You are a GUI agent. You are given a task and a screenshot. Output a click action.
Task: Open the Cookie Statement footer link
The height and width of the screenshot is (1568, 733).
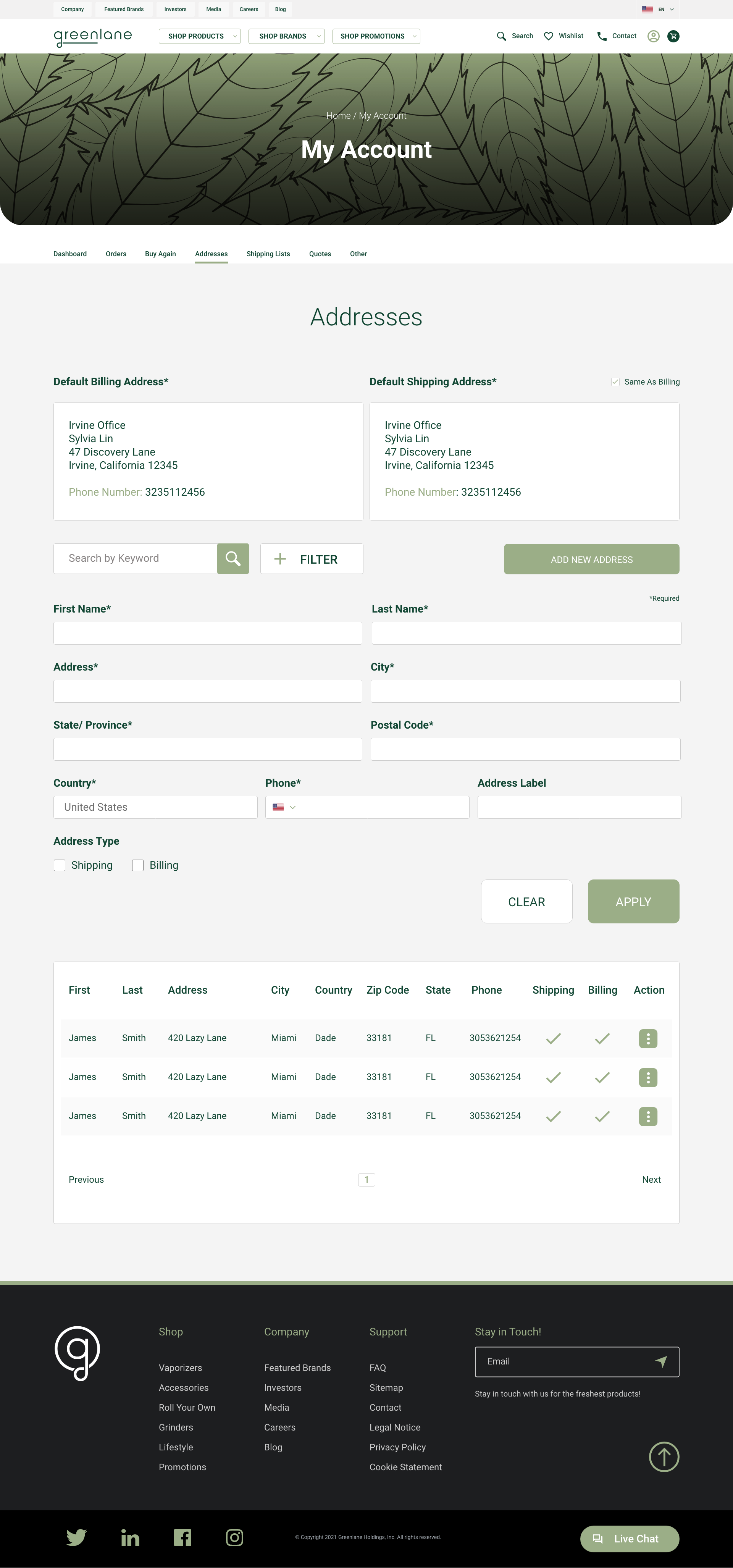pos(406,1467)
